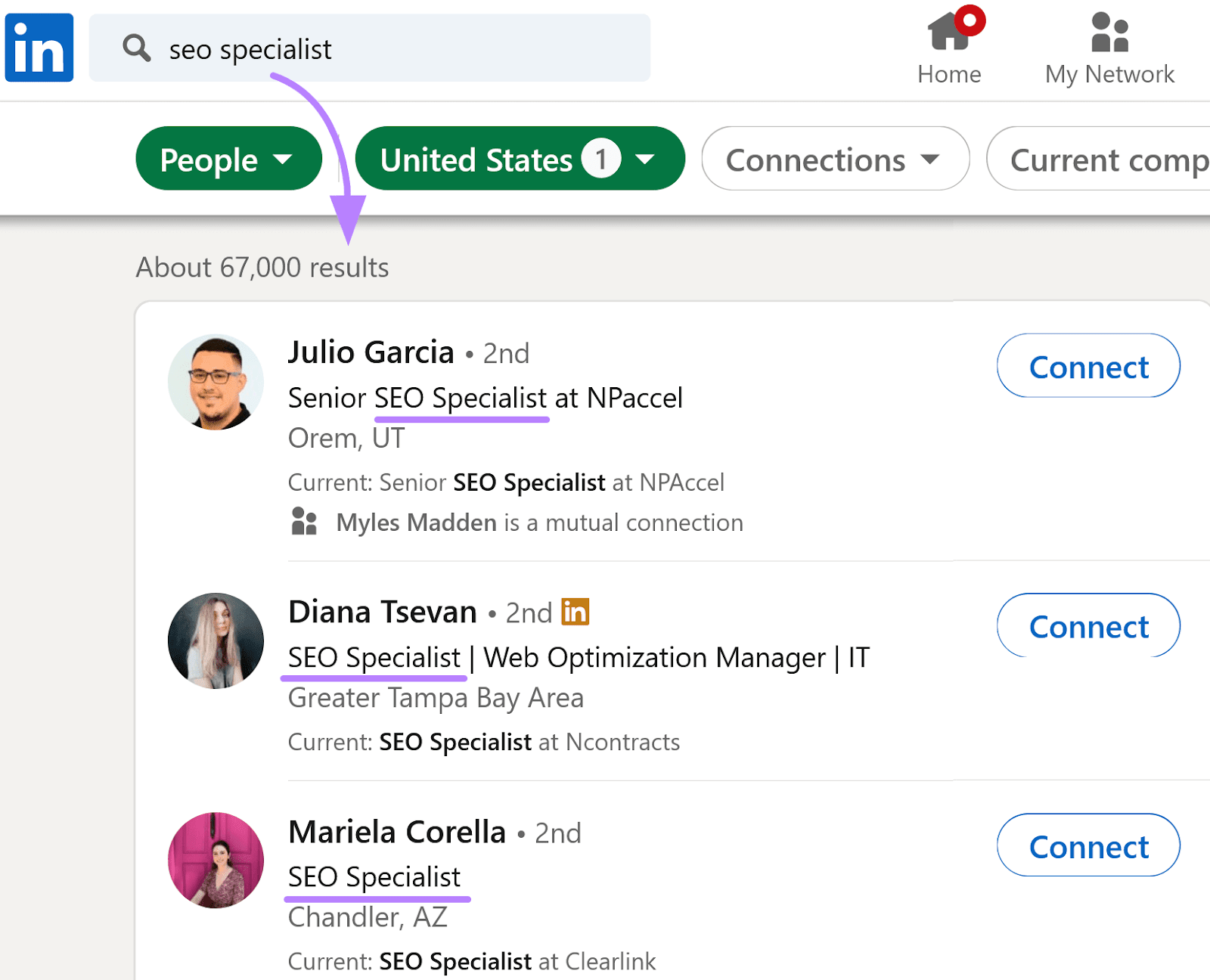
Task: Click Diana Tsevan's LinkedIn premium badge
Action: tap(575, 612)
